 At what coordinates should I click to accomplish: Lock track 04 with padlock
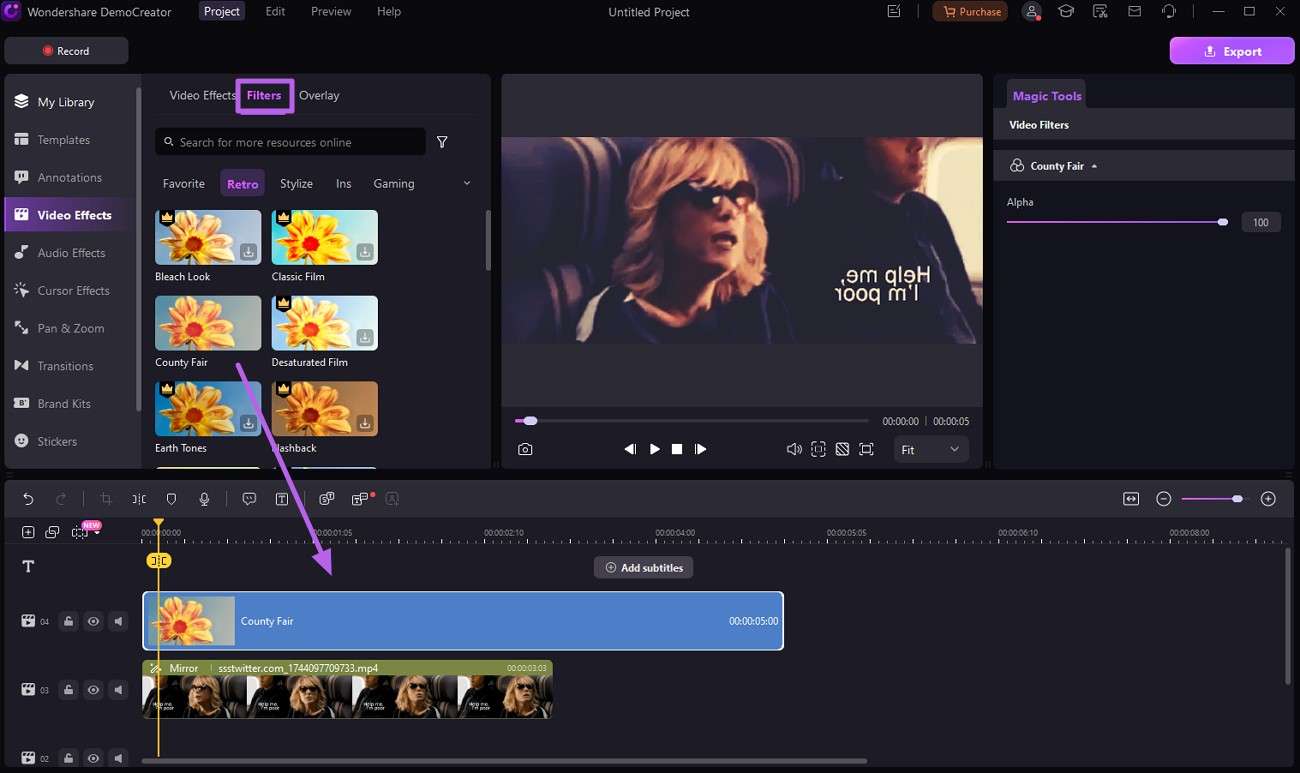(68, 621)
